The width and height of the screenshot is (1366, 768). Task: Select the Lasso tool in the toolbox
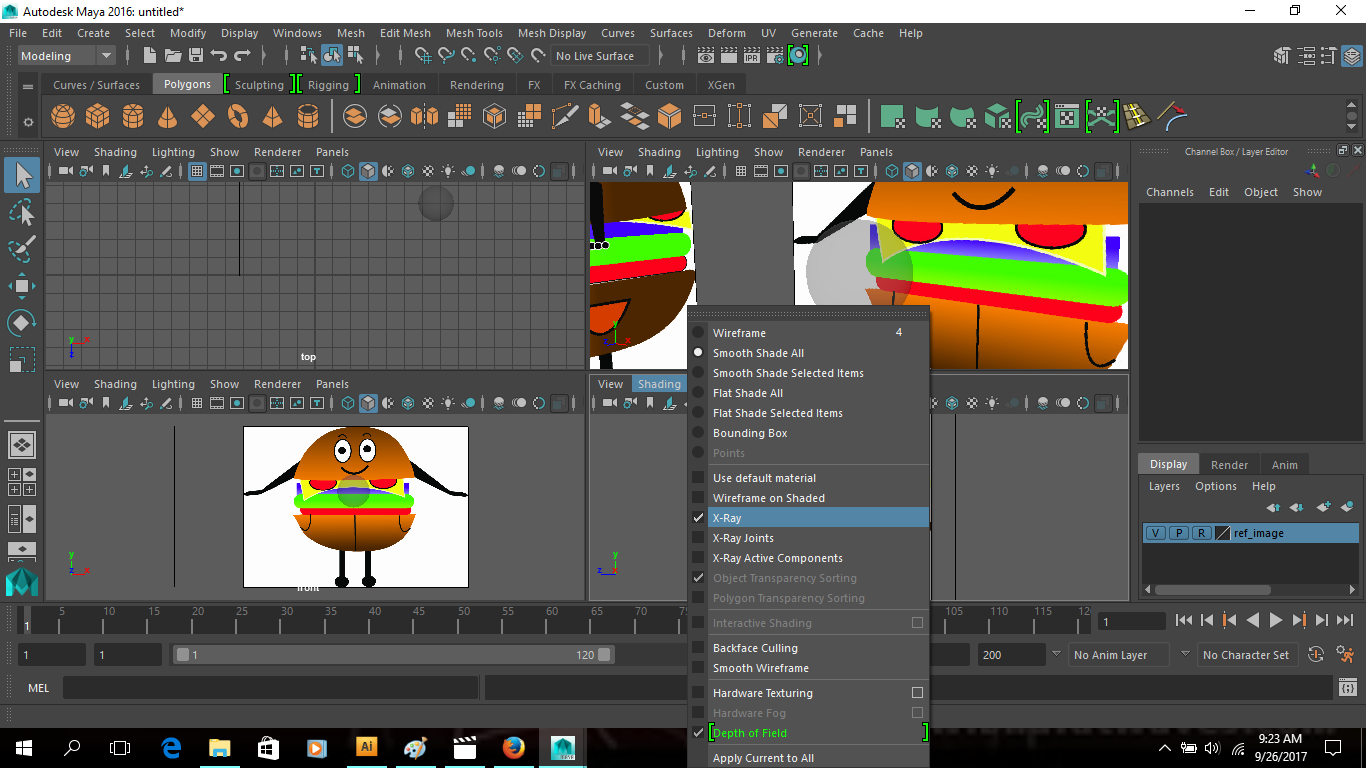22,212
